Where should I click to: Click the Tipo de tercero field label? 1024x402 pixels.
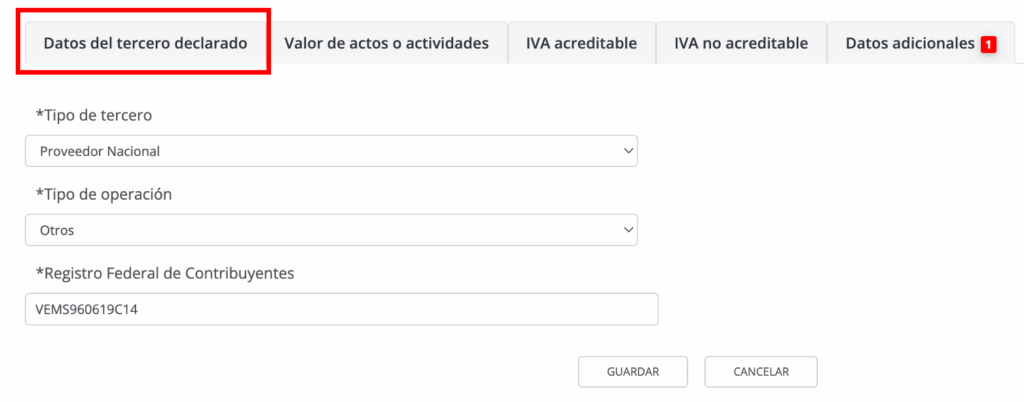click(94, 115)
